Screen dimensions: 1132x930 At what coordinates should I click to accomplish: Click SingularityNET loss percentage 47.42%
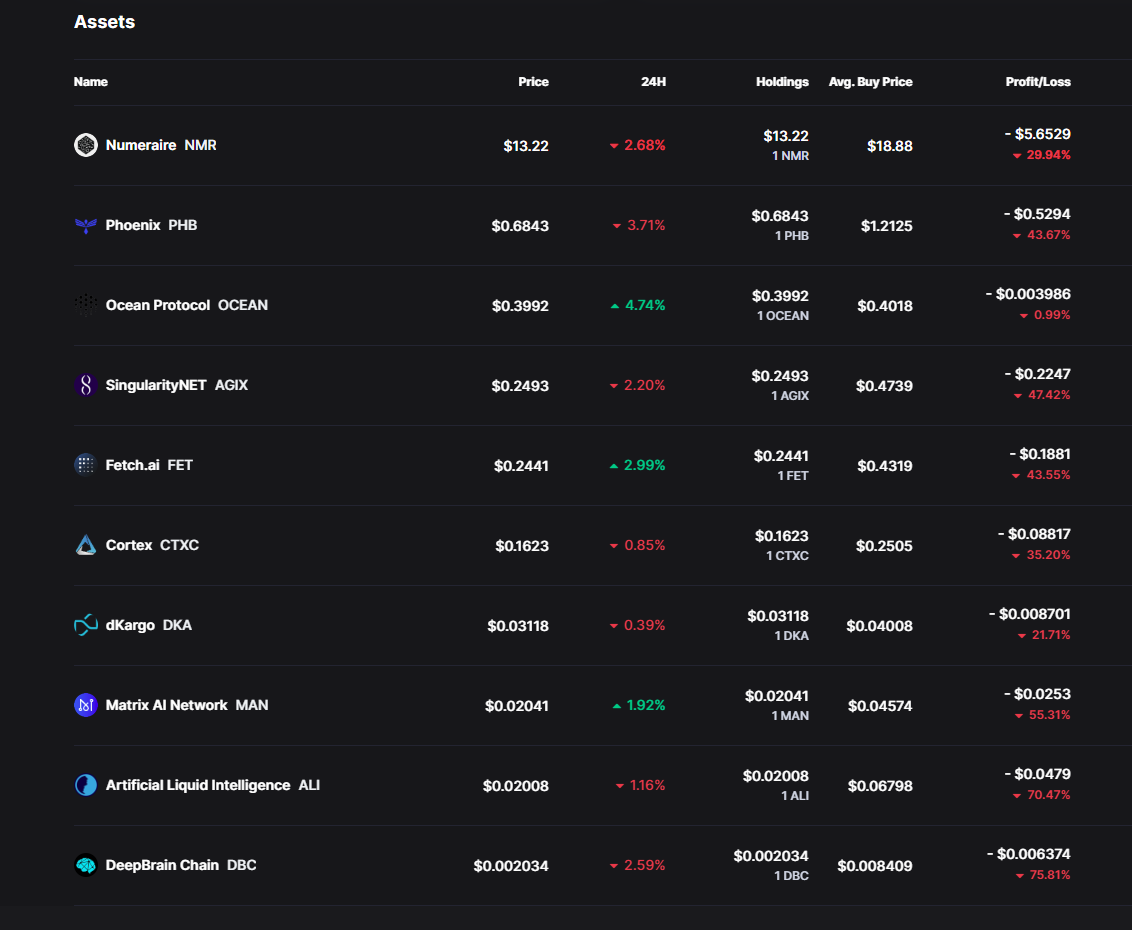tap(1042, 395)
